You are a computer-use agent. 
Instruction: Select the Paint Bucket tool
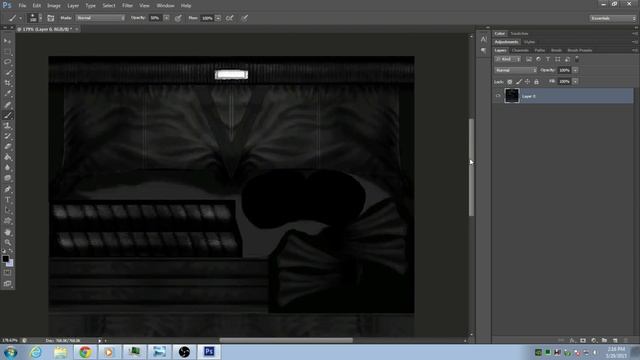point(7,158)
